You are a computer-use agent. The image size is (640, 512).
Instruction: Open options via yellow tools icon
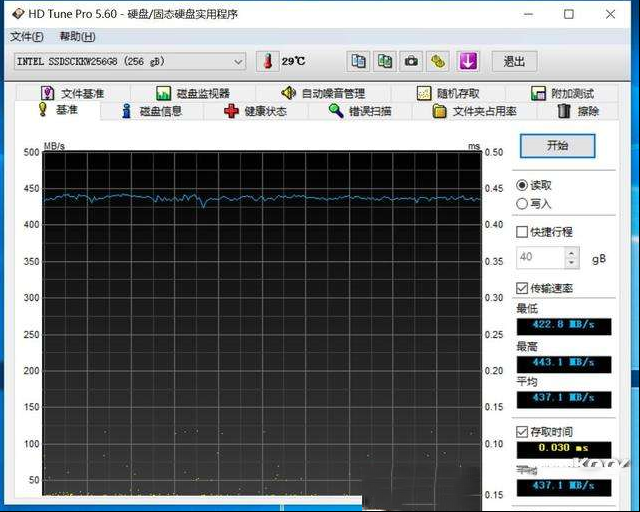tap(438, 62)
